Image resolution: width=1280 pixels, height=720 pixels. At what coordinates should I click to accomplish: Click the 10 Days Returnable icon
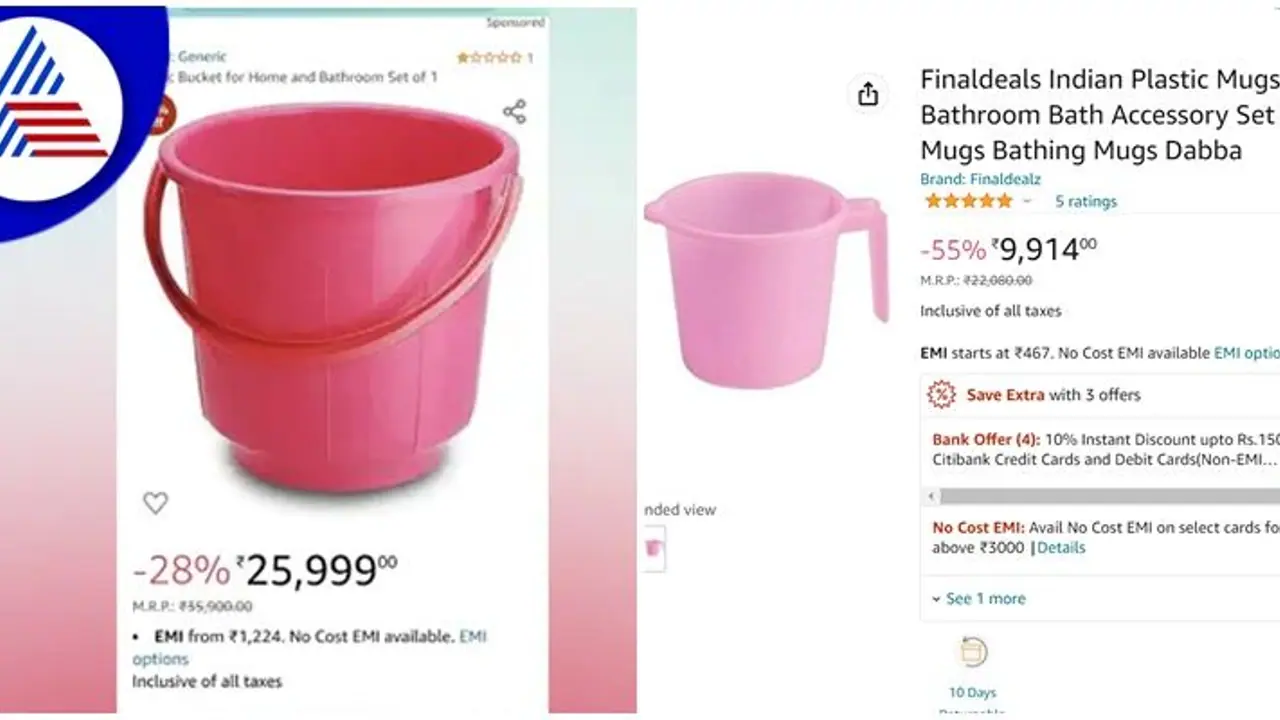click(972, 653)
